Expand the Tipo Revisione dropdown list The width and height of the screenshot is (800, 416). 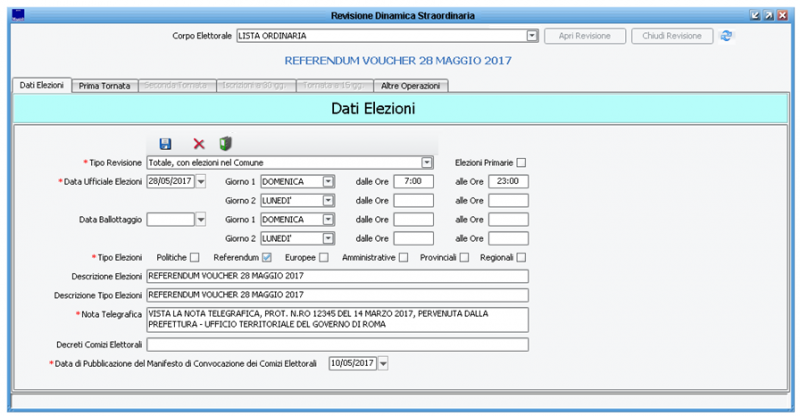click(427, 162)
